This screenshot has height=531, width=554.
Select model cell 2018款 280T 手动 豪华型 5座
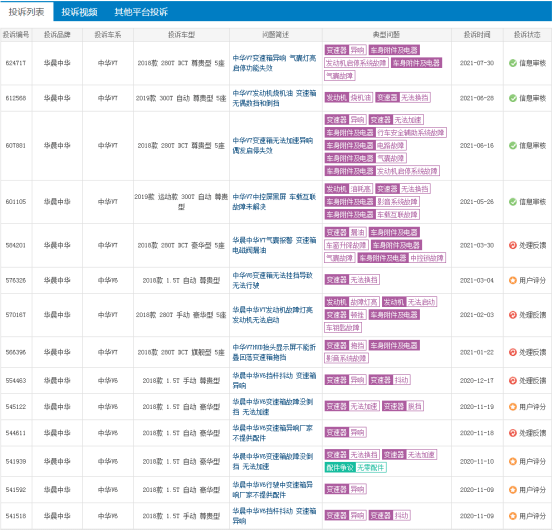pyautogui.click(x=181, y=314)
